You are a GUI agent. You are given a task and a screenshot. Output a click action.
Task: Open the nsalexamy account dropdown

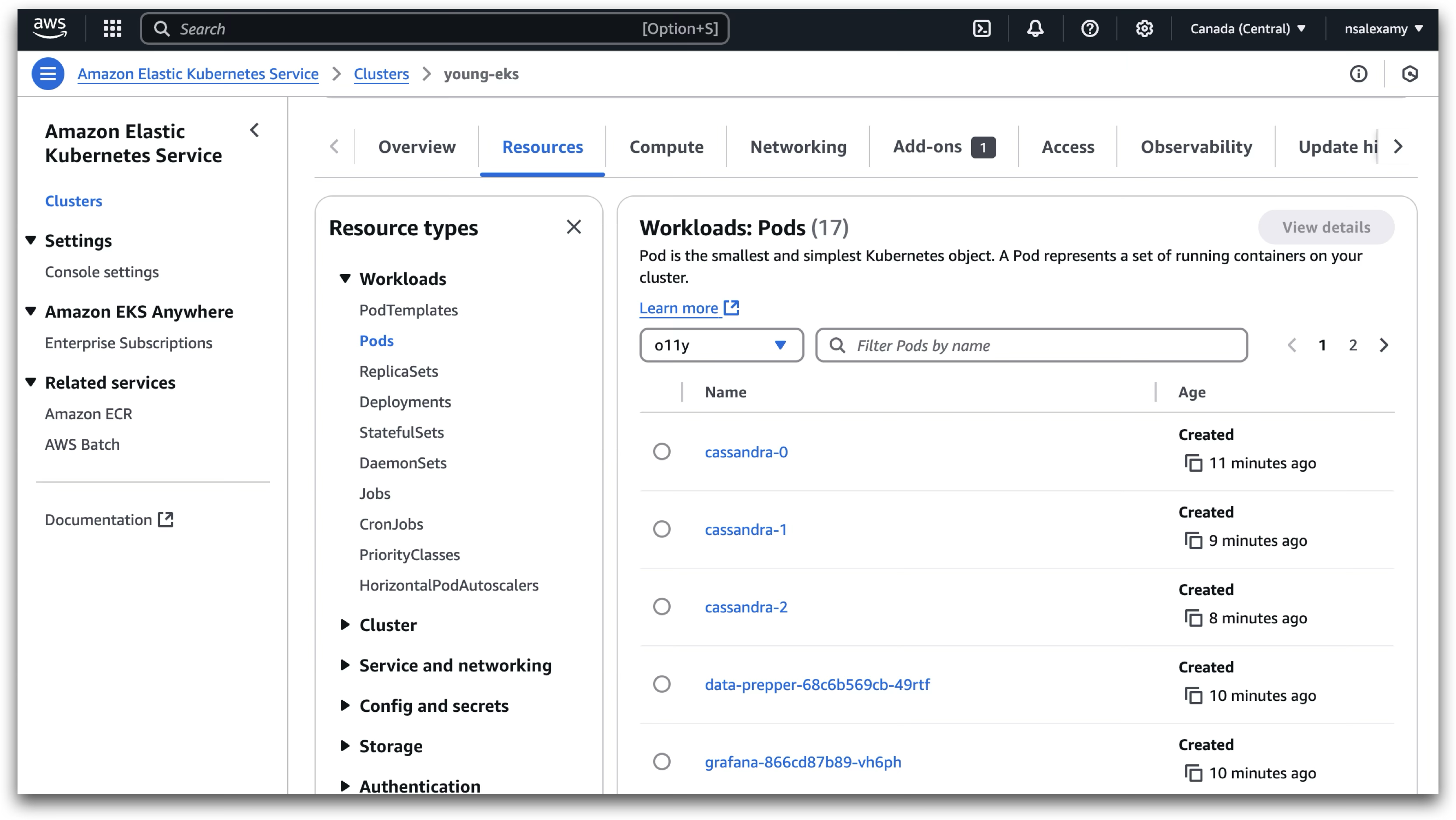[x=1383, y=28]
